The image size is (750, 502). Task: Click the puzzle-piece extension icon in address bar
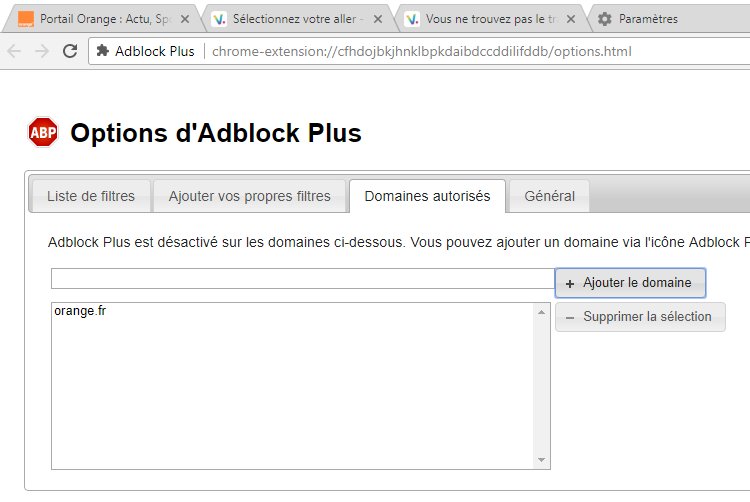pyautogui.click(x=102, y=51)
